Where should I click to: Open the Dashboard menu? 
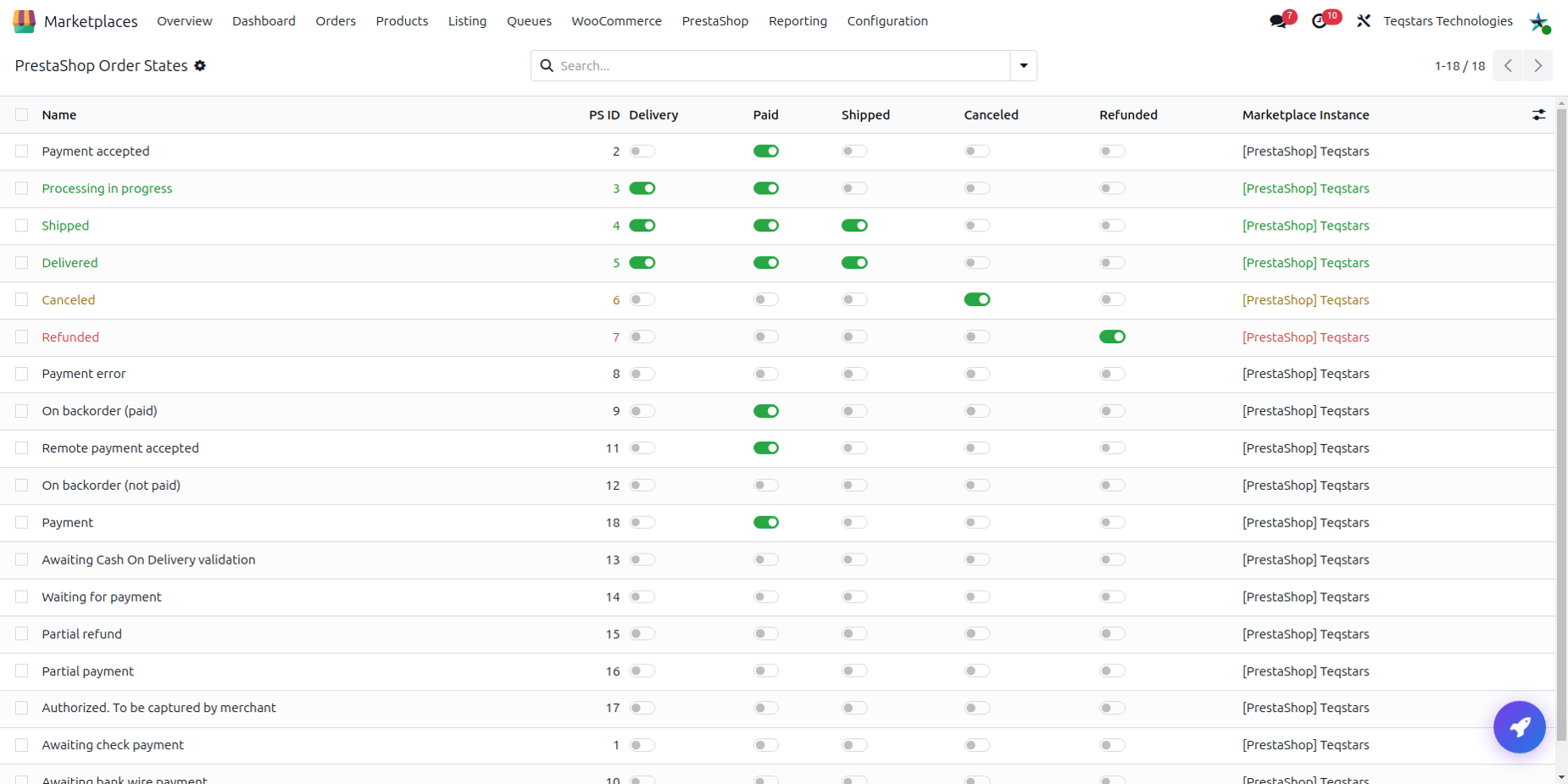264,21
